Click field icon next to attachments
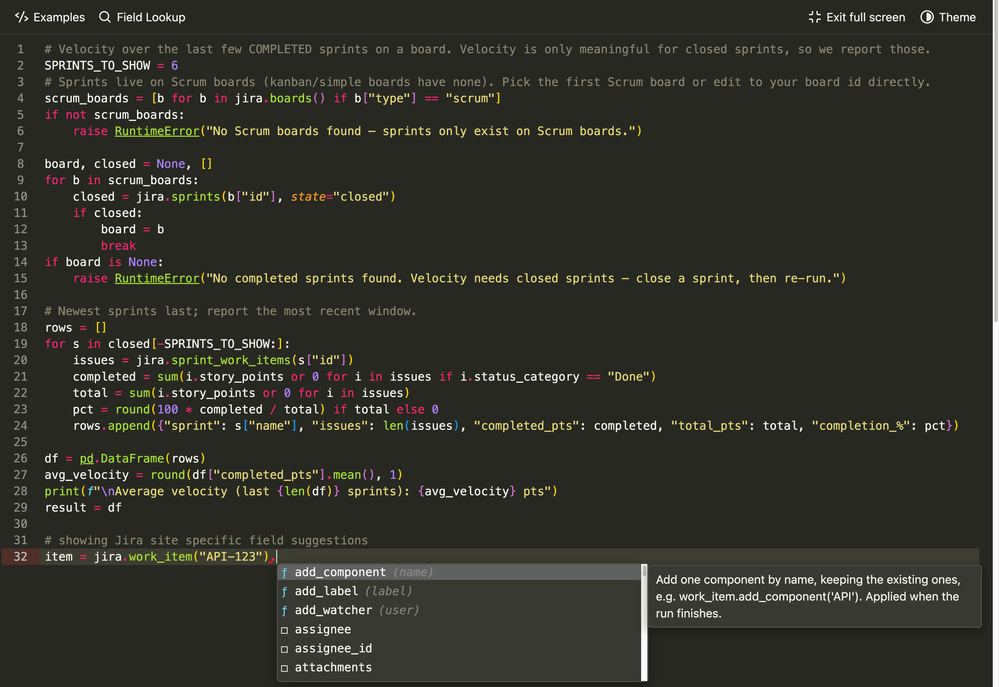999x687 pixels. (x=285, y=668)
